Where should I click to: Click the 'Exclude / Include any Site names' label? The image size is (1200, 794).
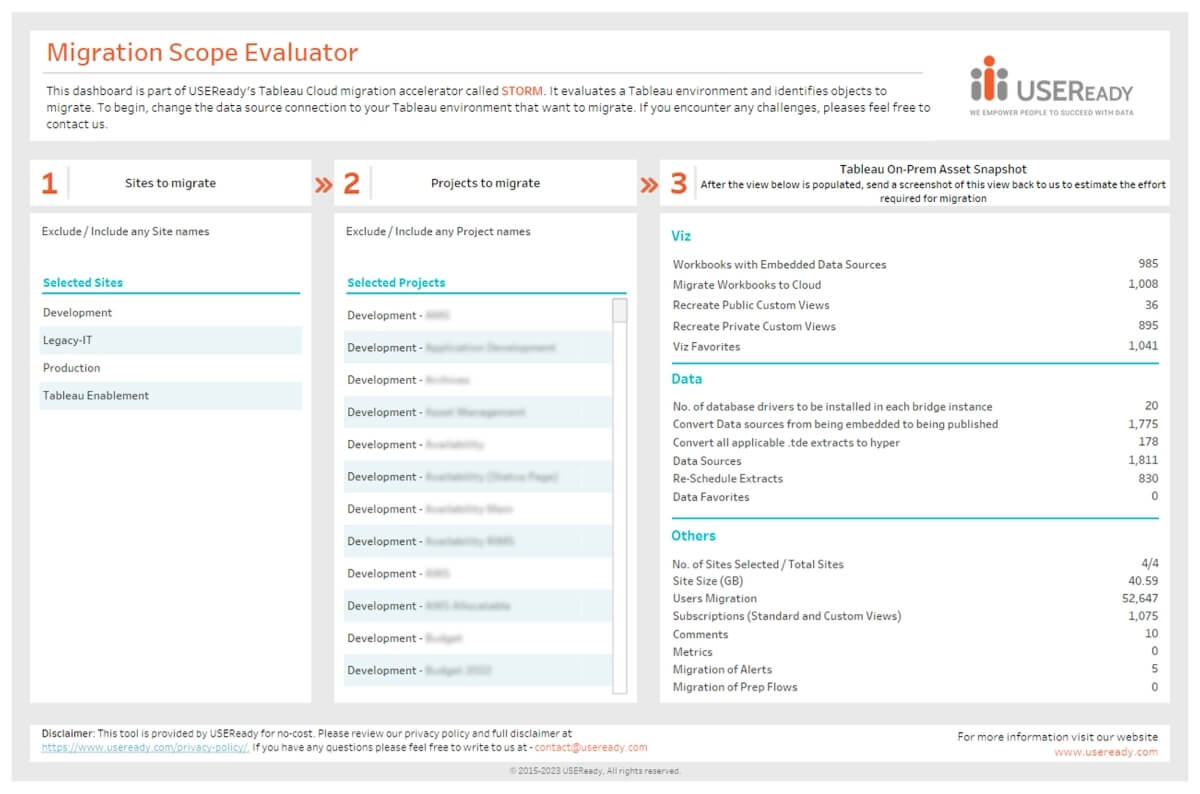point(126,232)
